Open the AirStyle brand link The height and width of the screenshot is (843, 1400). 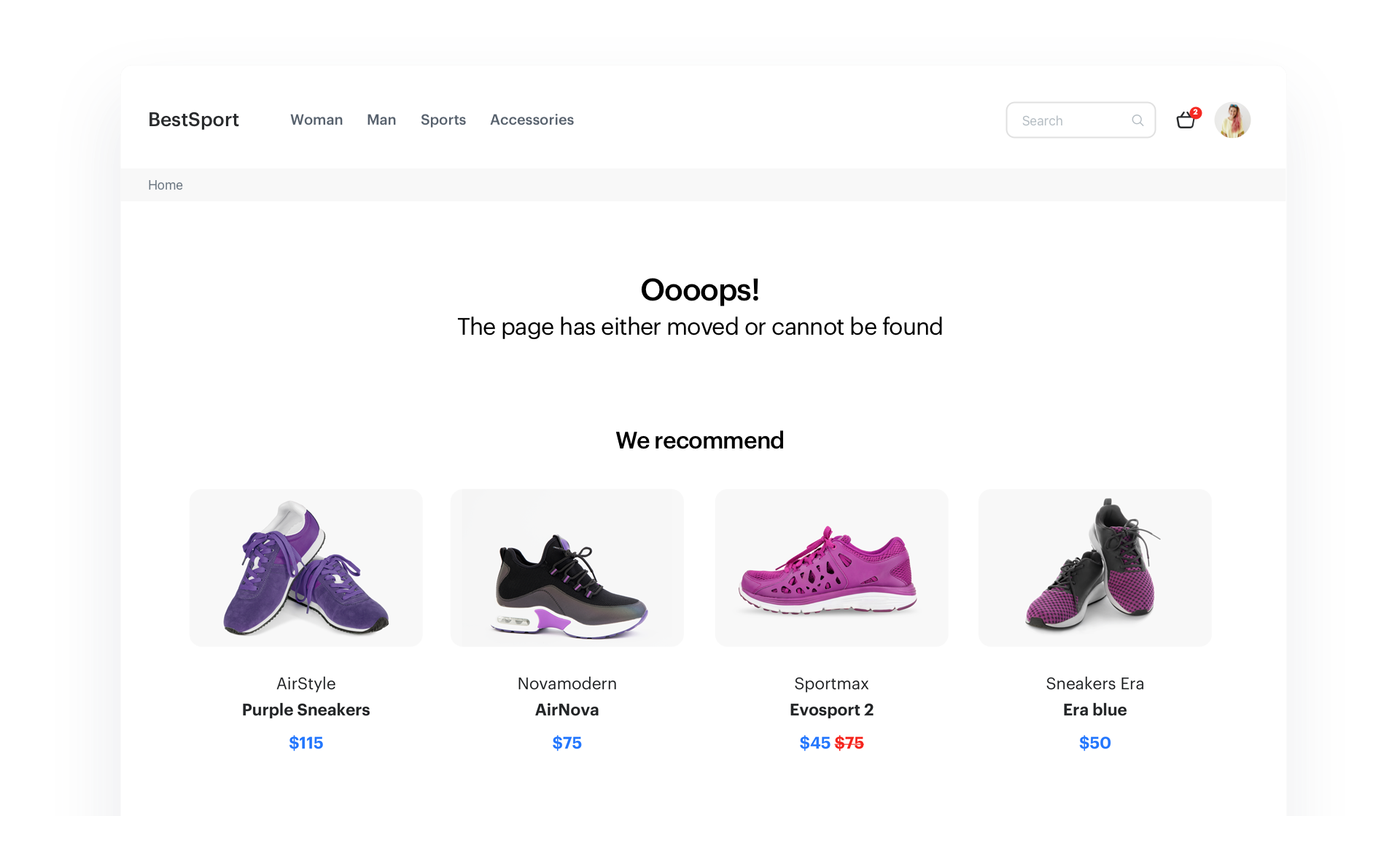point(306,684)
